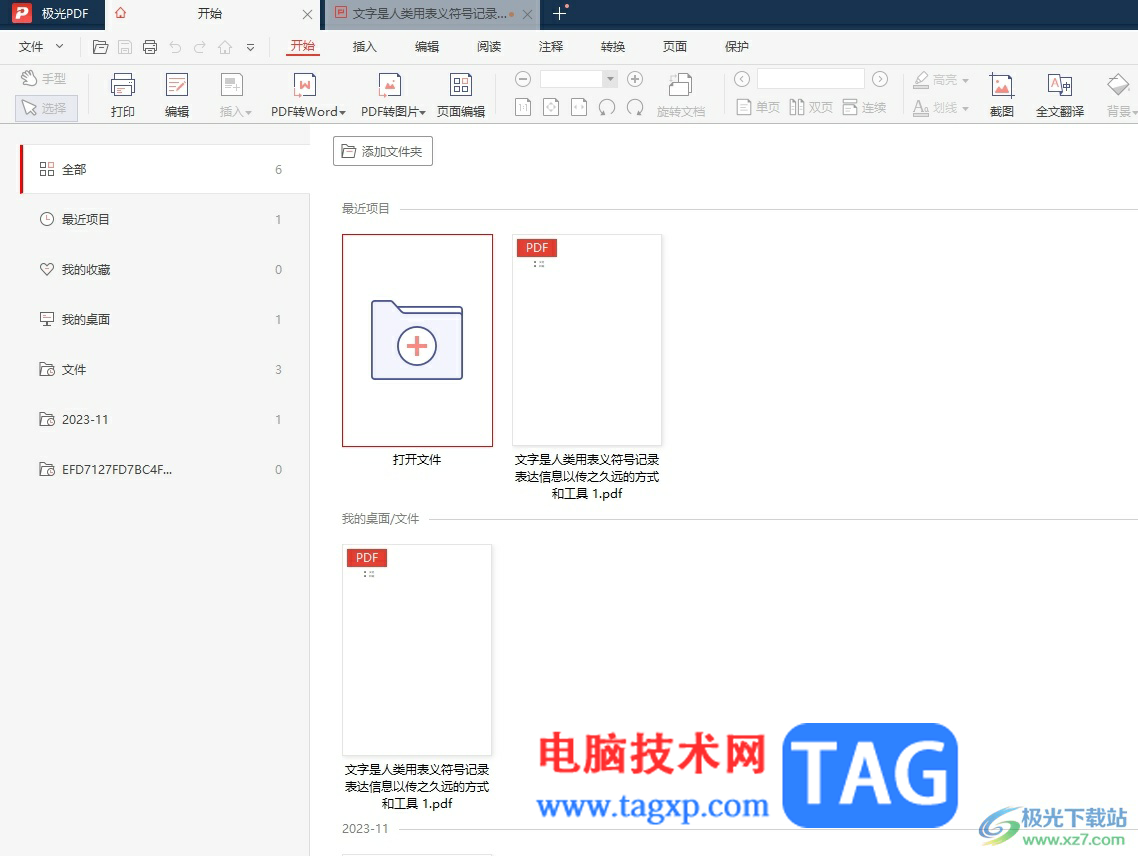
Task: Switch to the 阅读 ribbon tab
Action: click(x=489, y=46)
